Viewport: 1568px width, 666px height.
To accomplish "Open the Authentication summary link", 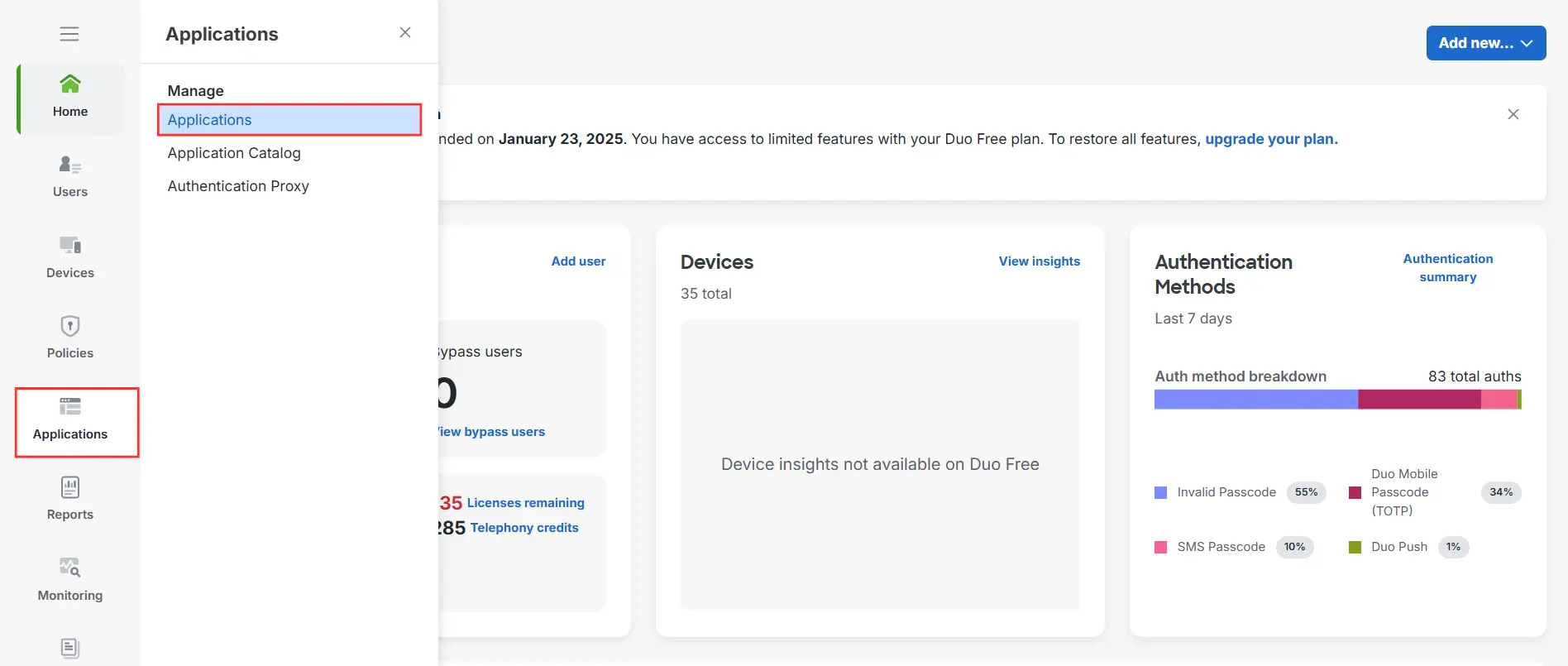I will [1448, 268].
